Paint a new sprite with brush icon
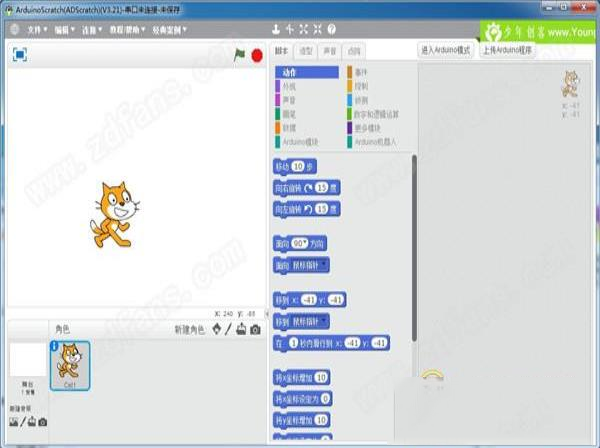 pos(229,329)
